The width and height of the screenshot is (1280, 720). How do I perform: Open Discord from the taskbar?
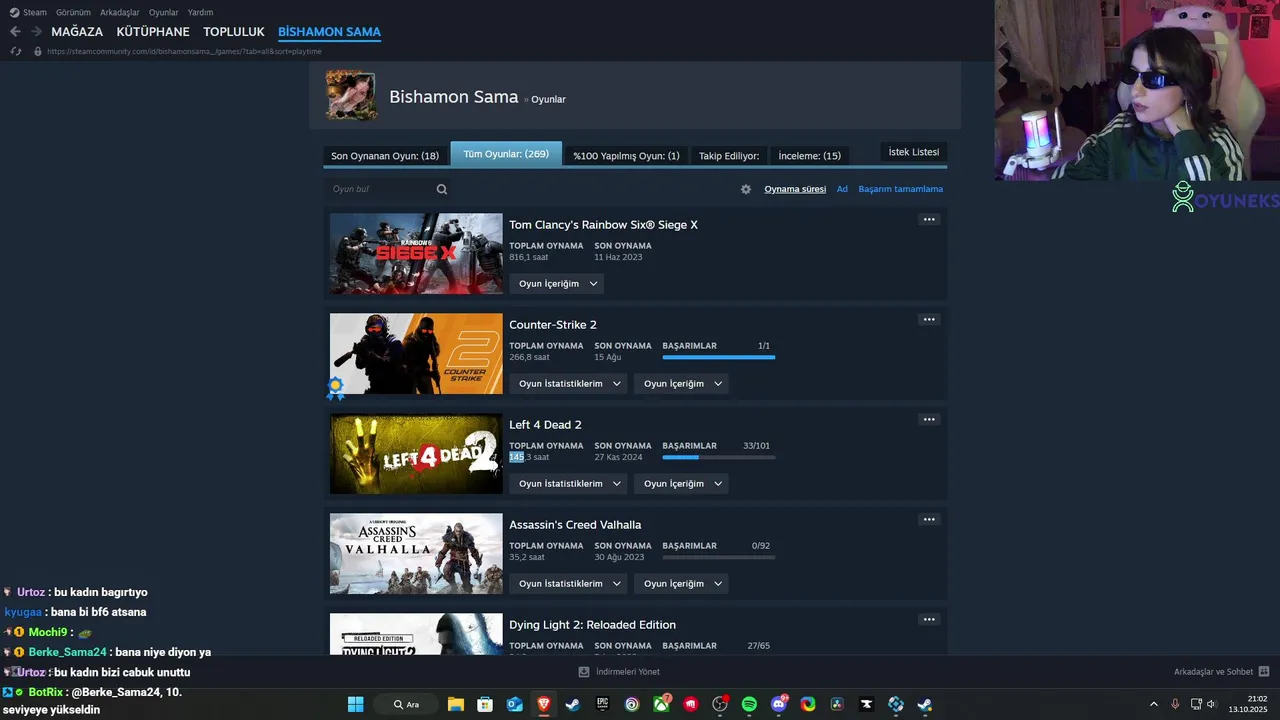[x=779, y=704]
